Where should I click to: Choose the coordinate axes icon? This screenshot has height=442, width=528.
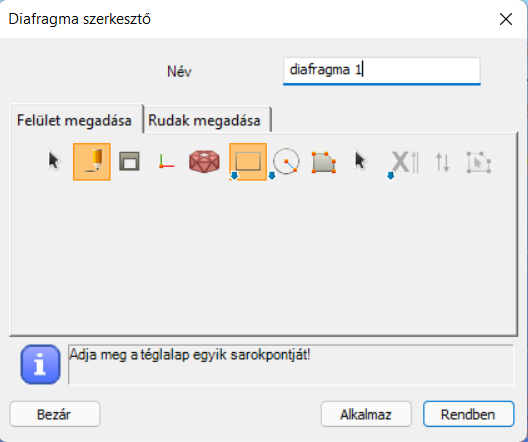point(166,162)
